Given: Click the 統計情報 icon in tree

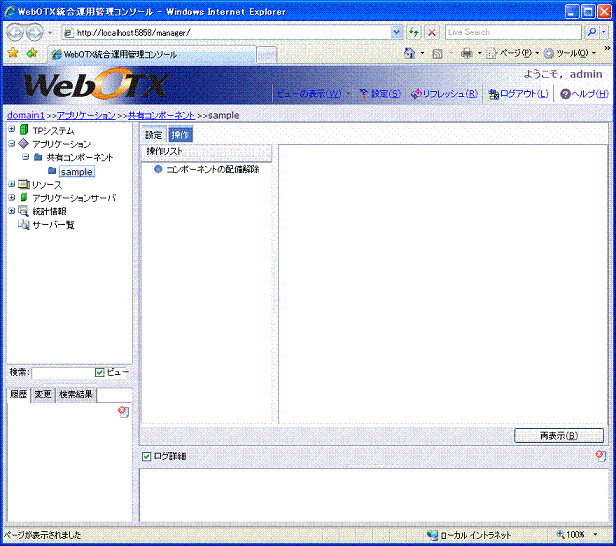Looking at the screenshot, I should click(23, 211).
